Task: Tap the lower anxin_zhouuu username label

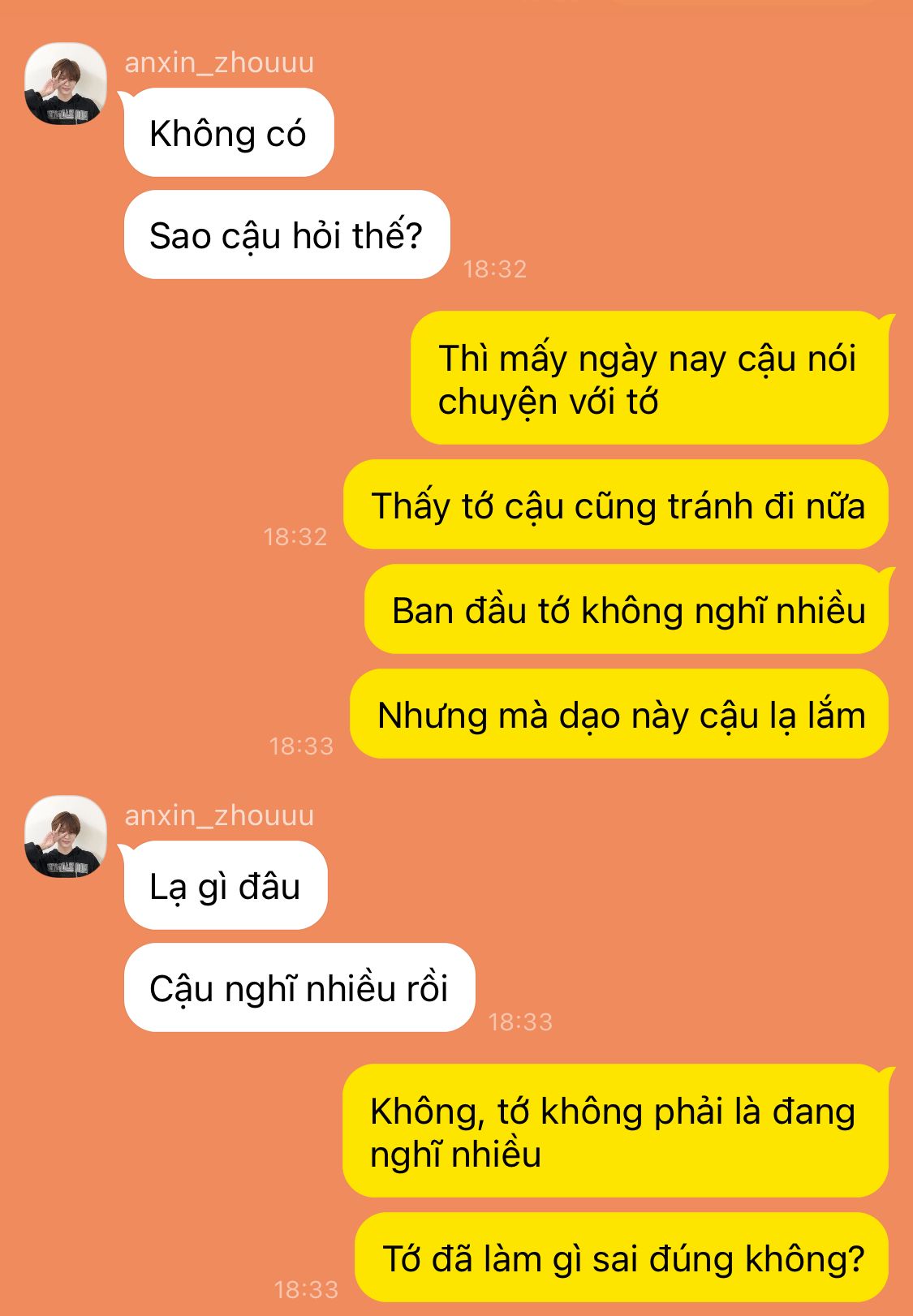Action: pos(219,815)
